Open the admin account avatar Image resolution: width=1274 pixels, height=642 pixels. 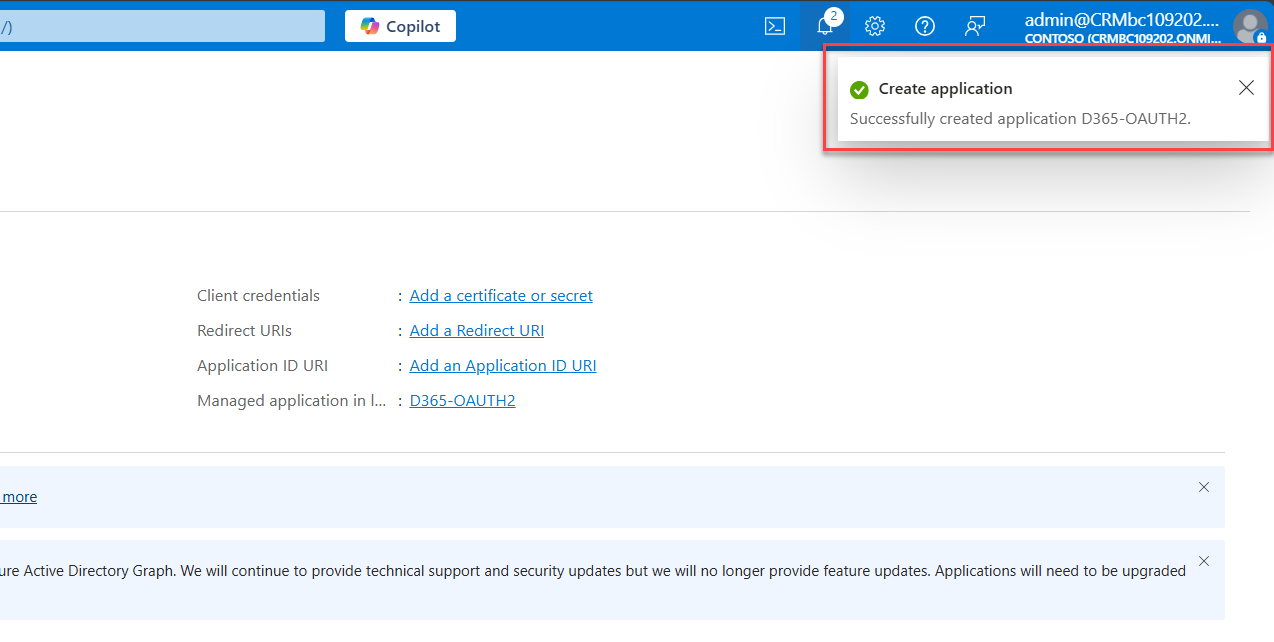click(1249, 26)
